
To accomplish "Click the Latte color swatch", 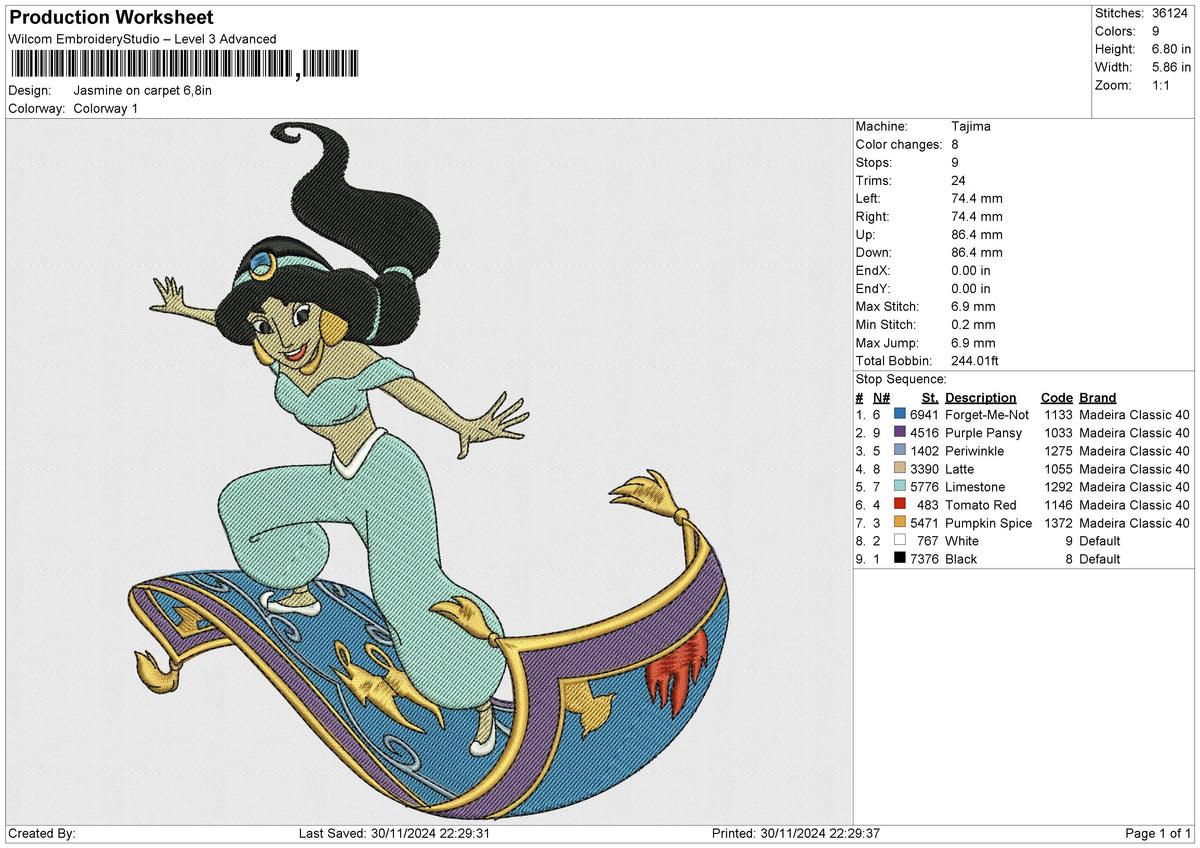I will 899,468.
